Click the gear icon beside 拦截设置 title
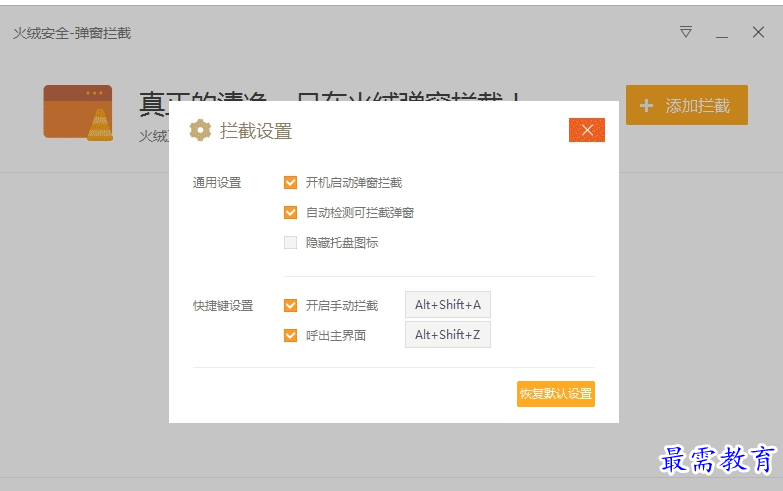783x491 pixels. click(200, 130)
